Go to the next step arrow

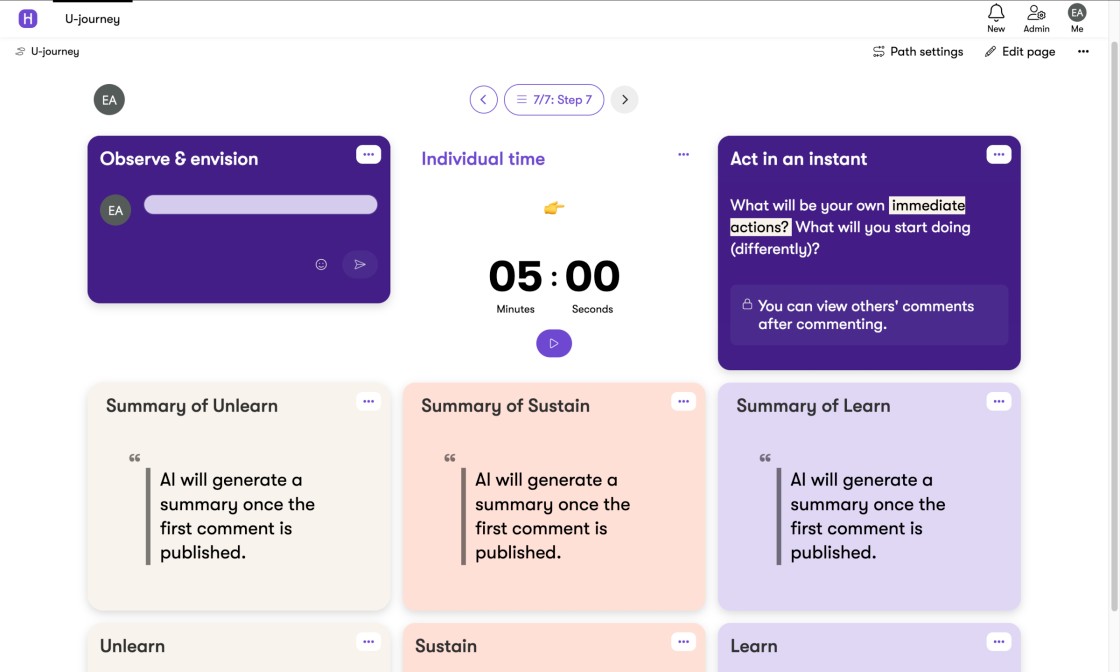[624, 99]
